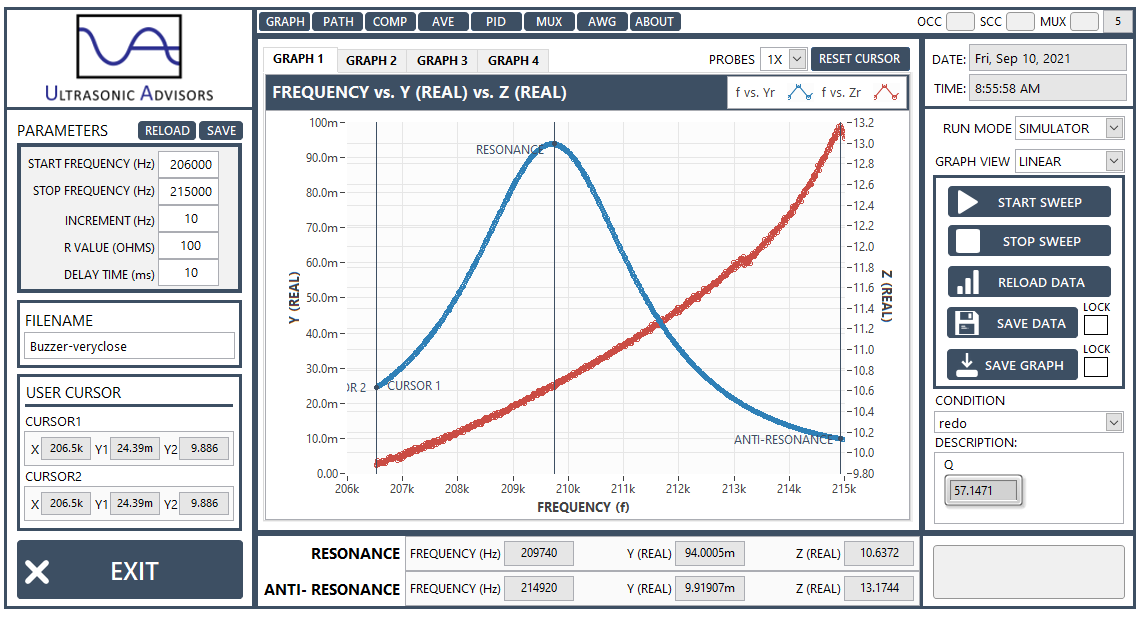Click the resonance frequency value 209740
This screenshot has width=1147, height=620.
click(538, 553)
